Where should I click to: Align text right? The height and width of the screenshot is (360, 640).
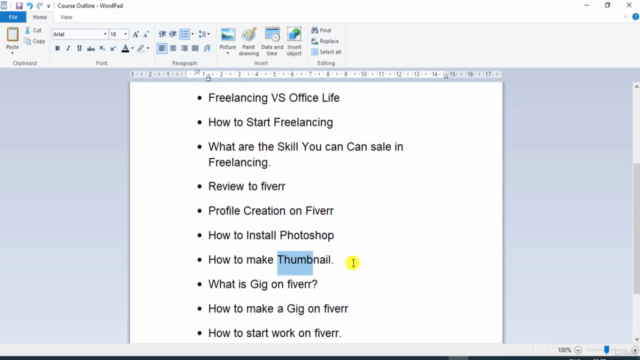184,49
